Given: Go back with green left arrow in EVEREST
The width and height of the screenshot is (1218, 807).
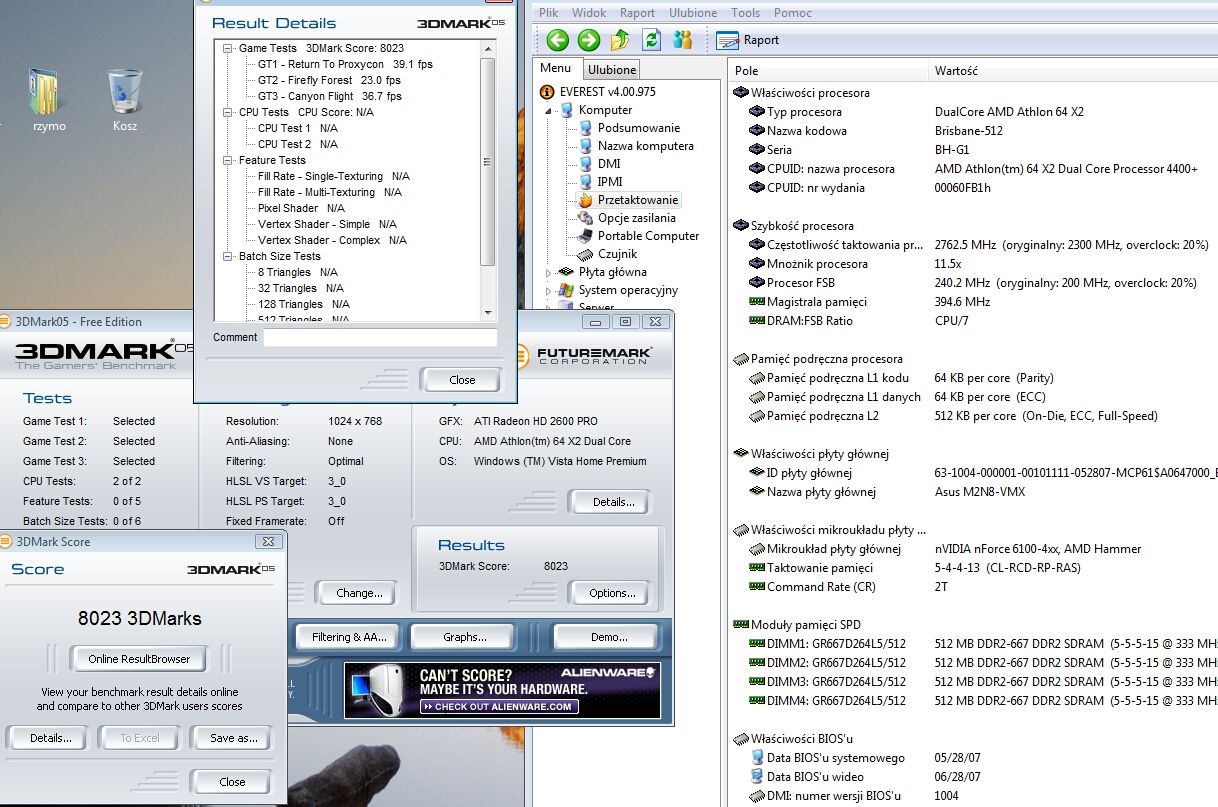Looking at the screenshot, I should click(x=558, y=40).
